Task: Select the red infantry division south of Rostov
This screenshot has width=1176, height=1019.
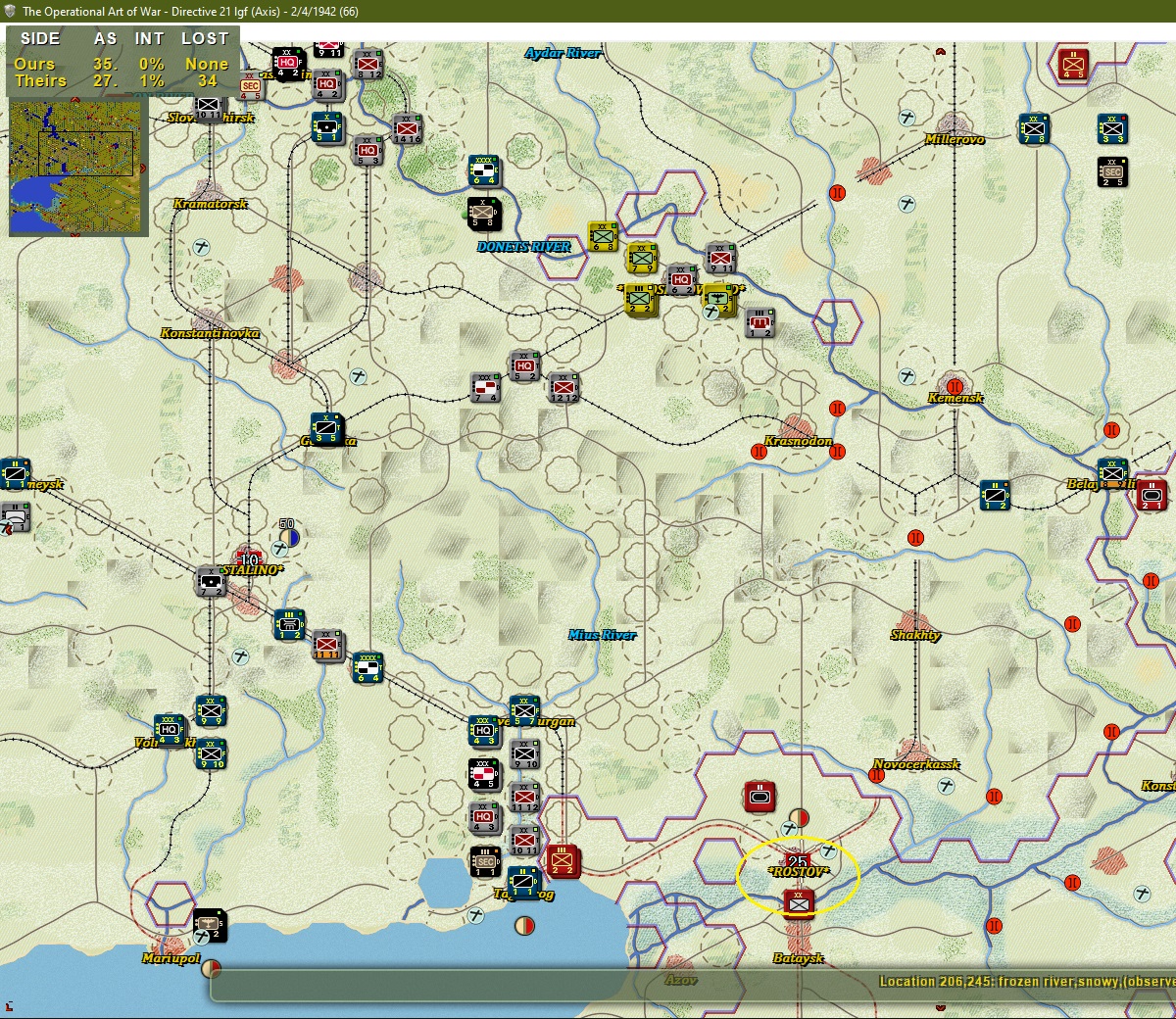Action: point(799,902)
